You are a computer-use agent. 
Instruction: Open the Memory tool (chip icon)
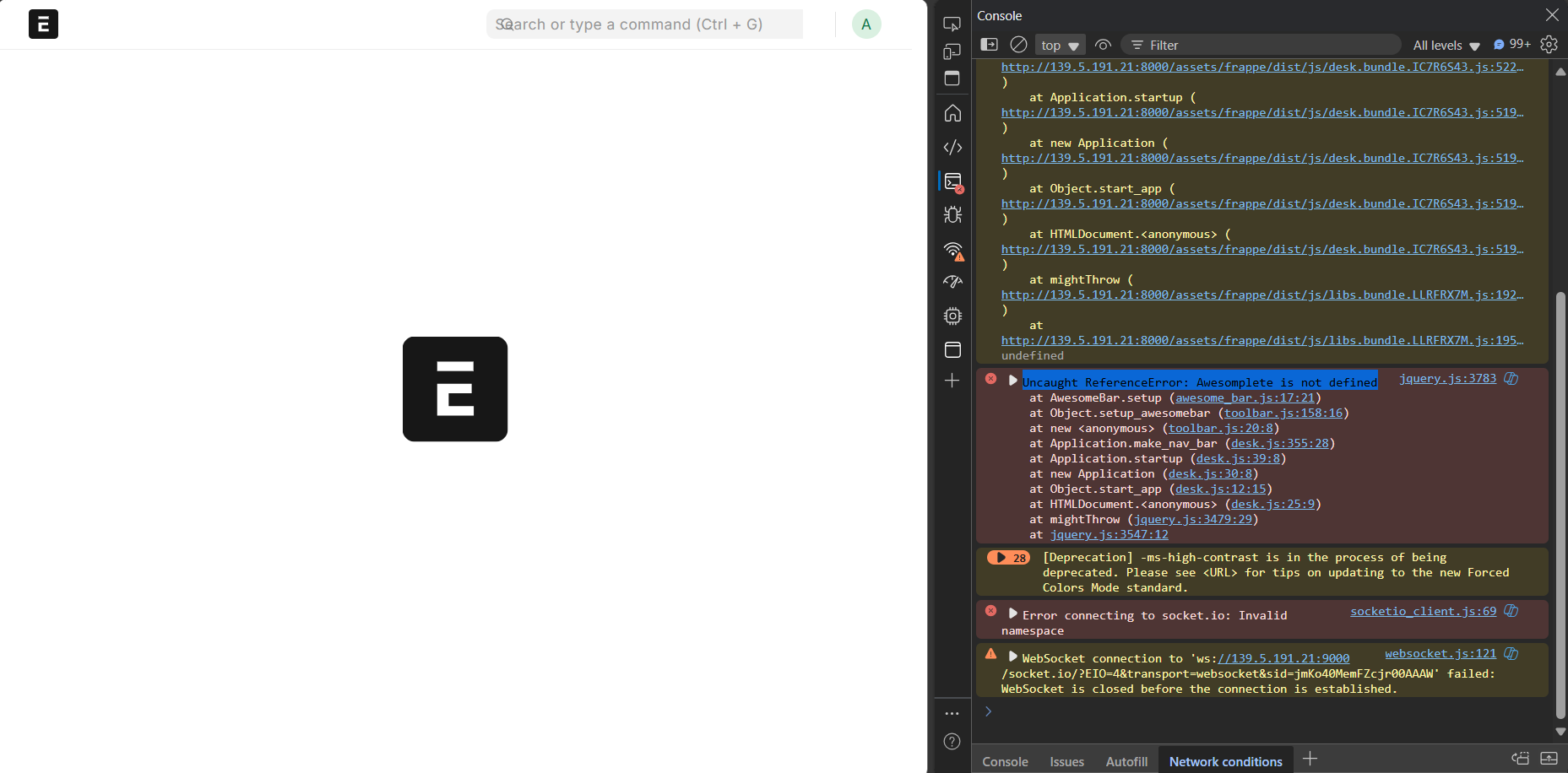tap(952, 316)
